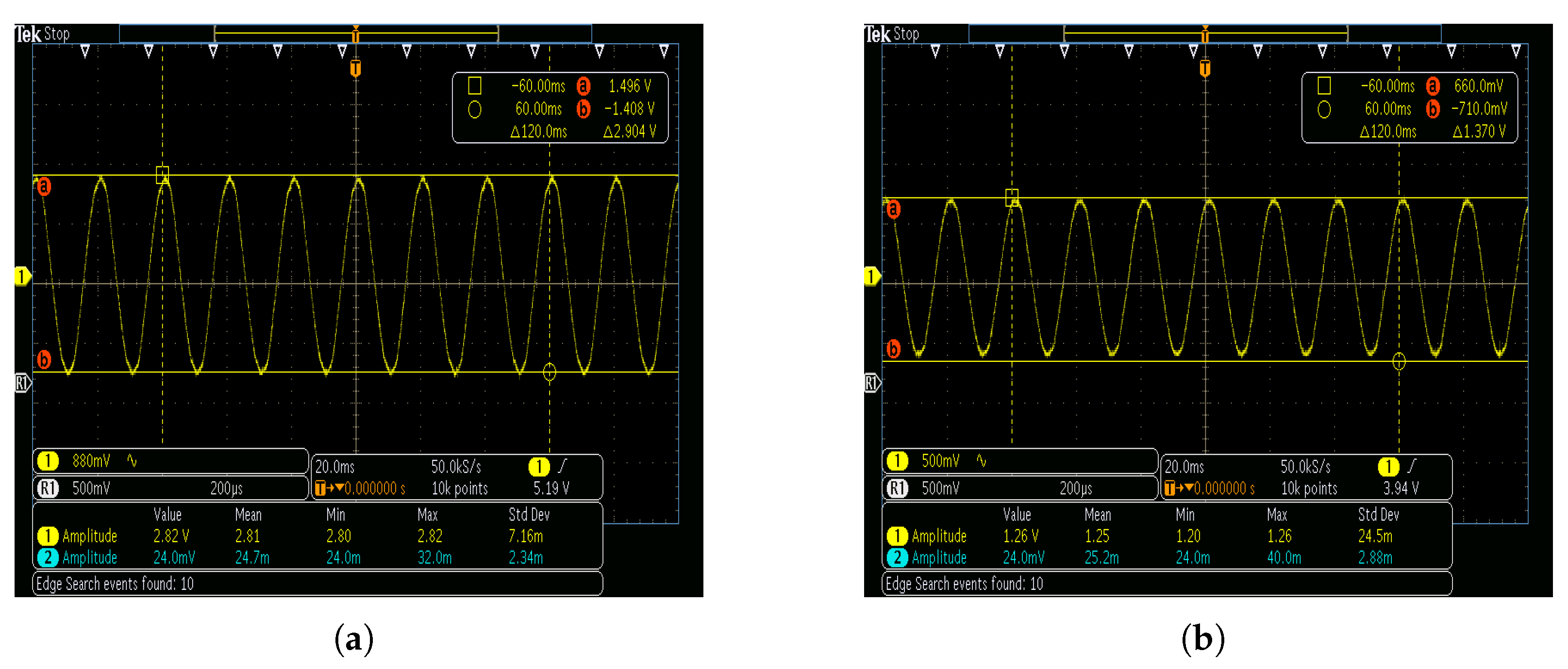Screen dimensions: 1568x669
Task: Click the orange trigger T marker in left scope
Action: tap(355, 68)
